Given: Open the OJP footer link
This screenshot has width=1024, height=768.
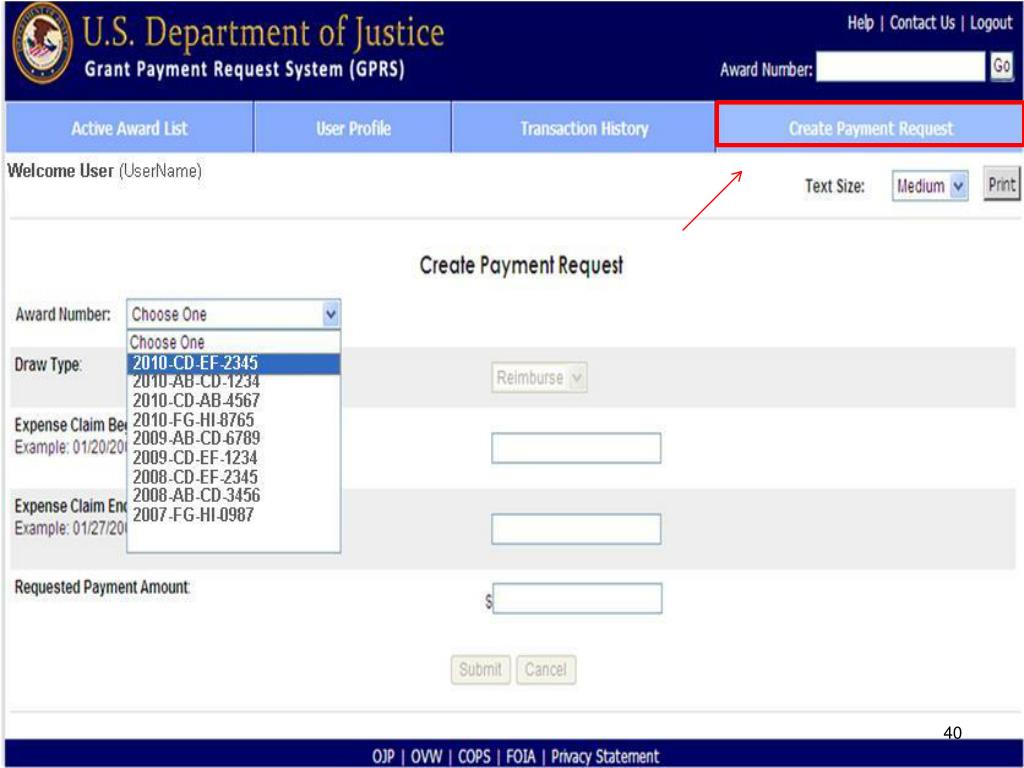Looking at the screenshot, I should pyautogui.click(x=383, y=756).
